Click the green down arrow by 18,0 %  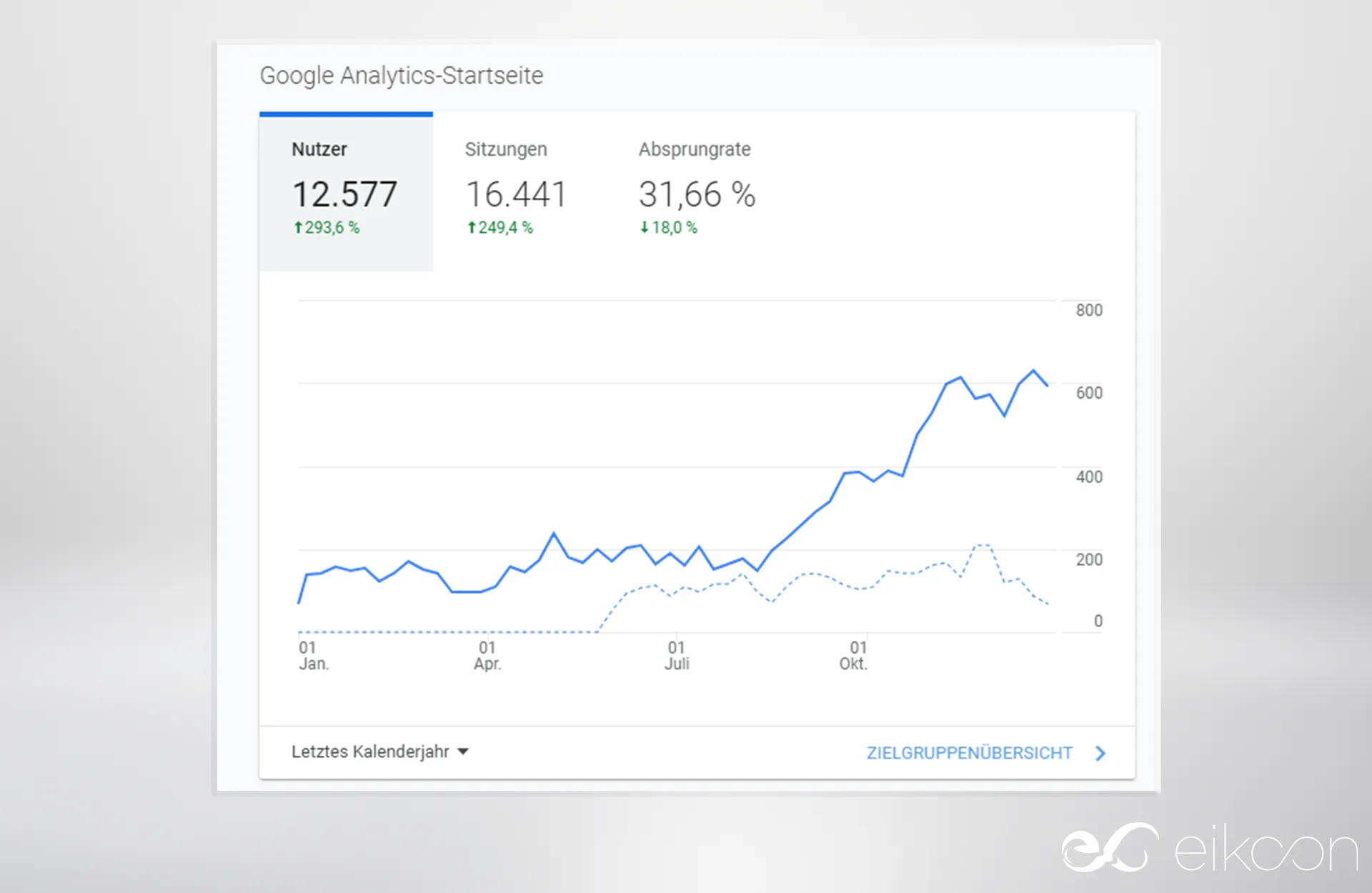point(645,227)
